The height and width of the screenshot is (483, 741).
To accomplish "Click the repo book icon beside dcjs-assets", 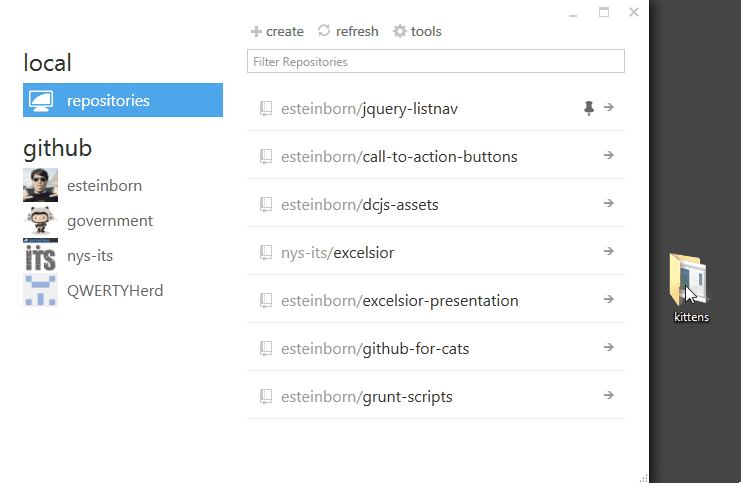I will pyautogui.click(x=266, y=205).
